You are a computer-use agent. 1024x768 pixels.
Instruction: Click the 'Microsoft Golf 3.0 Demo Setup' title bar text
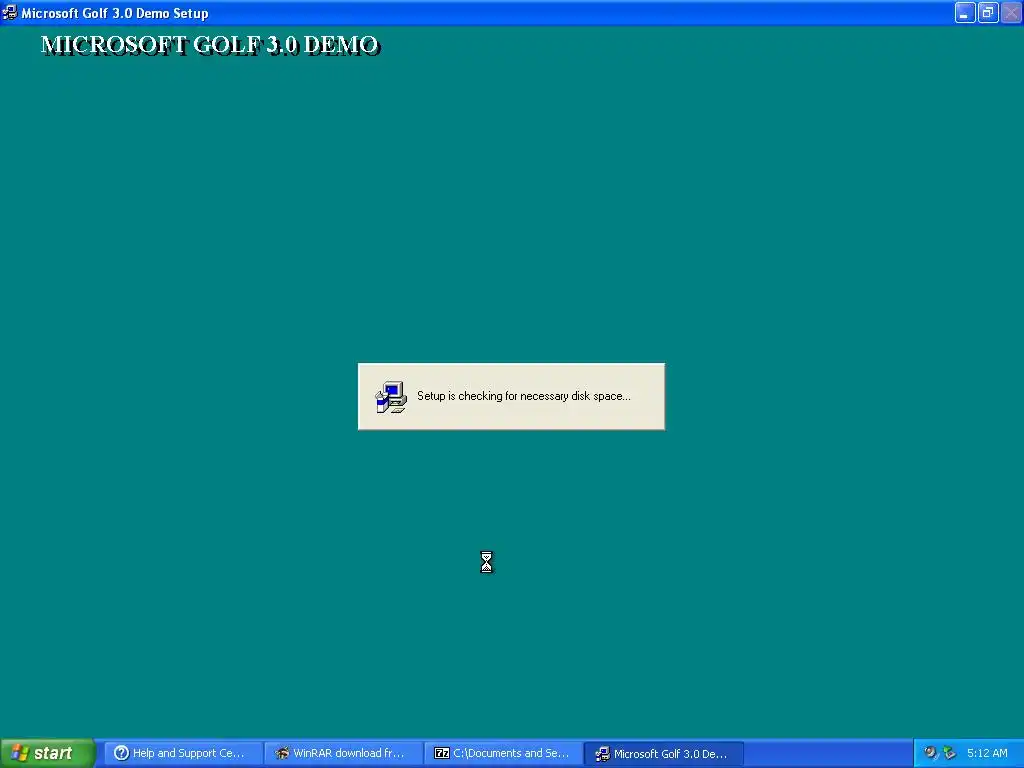(115, 13)
